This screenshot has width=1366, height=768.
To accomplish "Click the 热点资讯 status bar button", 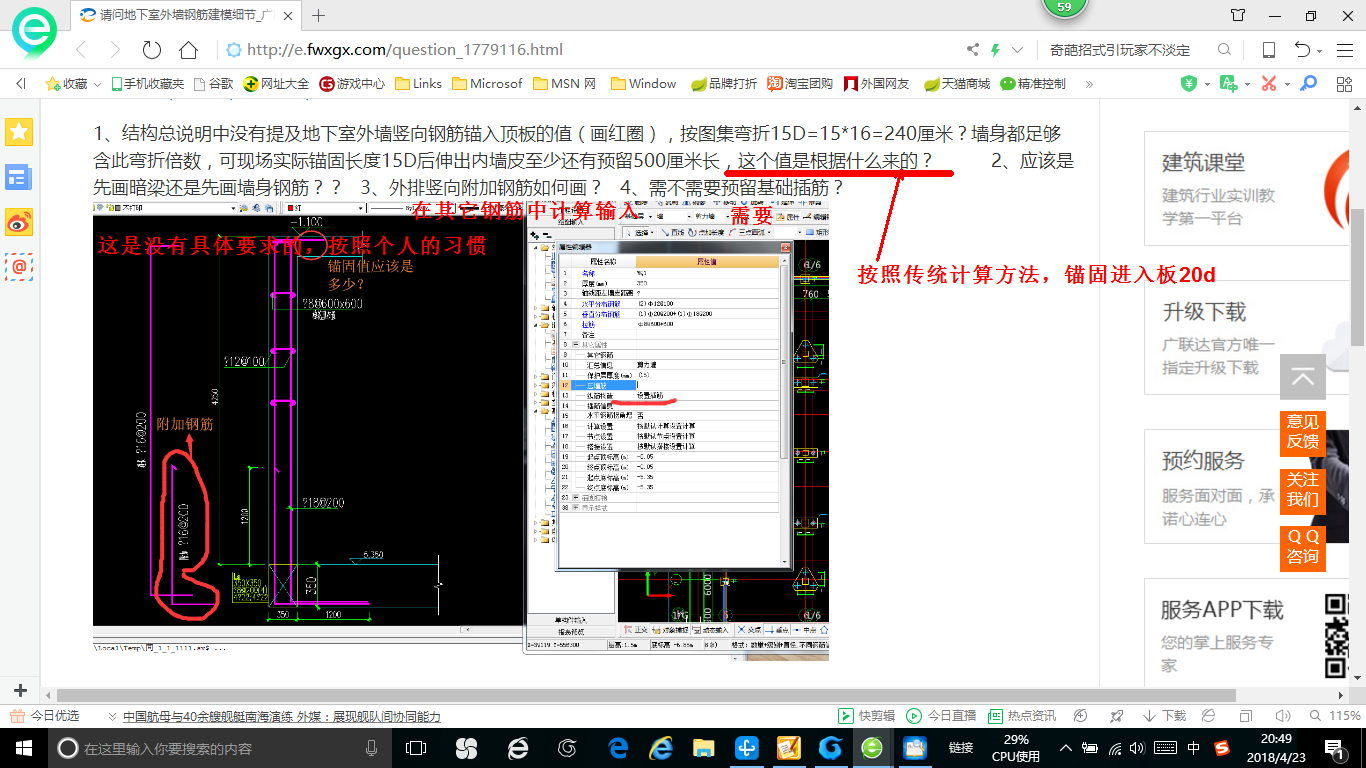I will [x=1022, y=716].
